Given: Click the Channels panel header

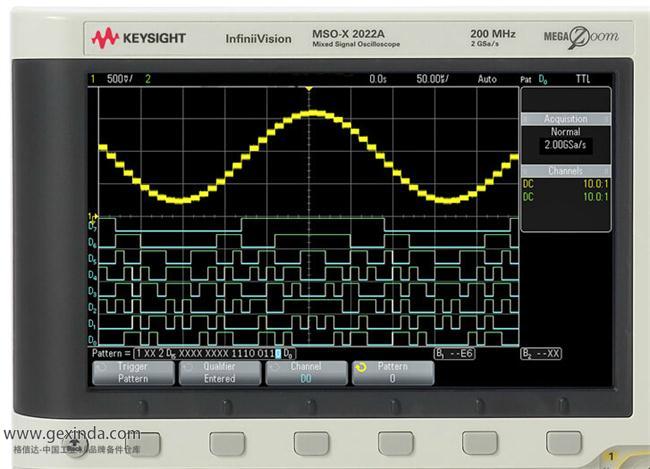Looking at the screenshot, I should (565, 171).
